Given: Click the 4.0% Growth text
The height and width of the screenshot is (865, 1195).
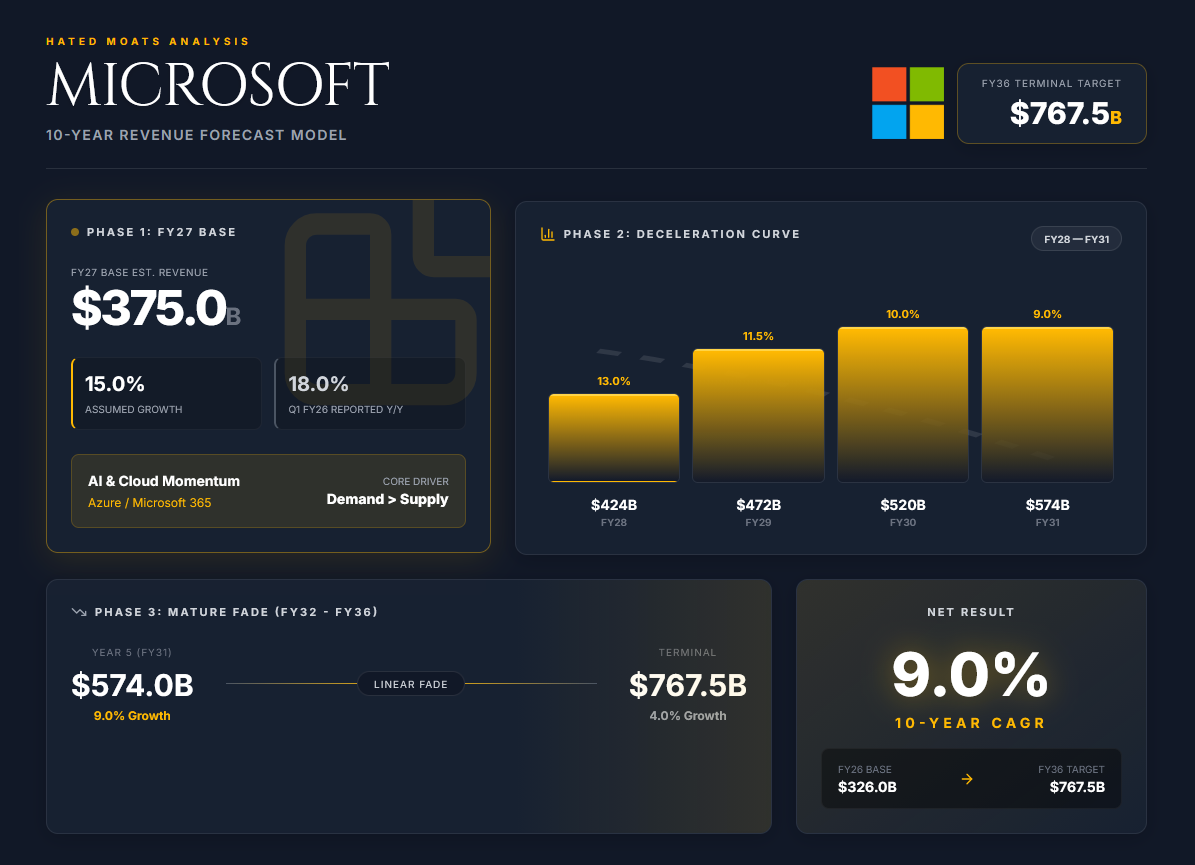Looking at the screenshot, I should pyautogui.click(x=687, y=716).
